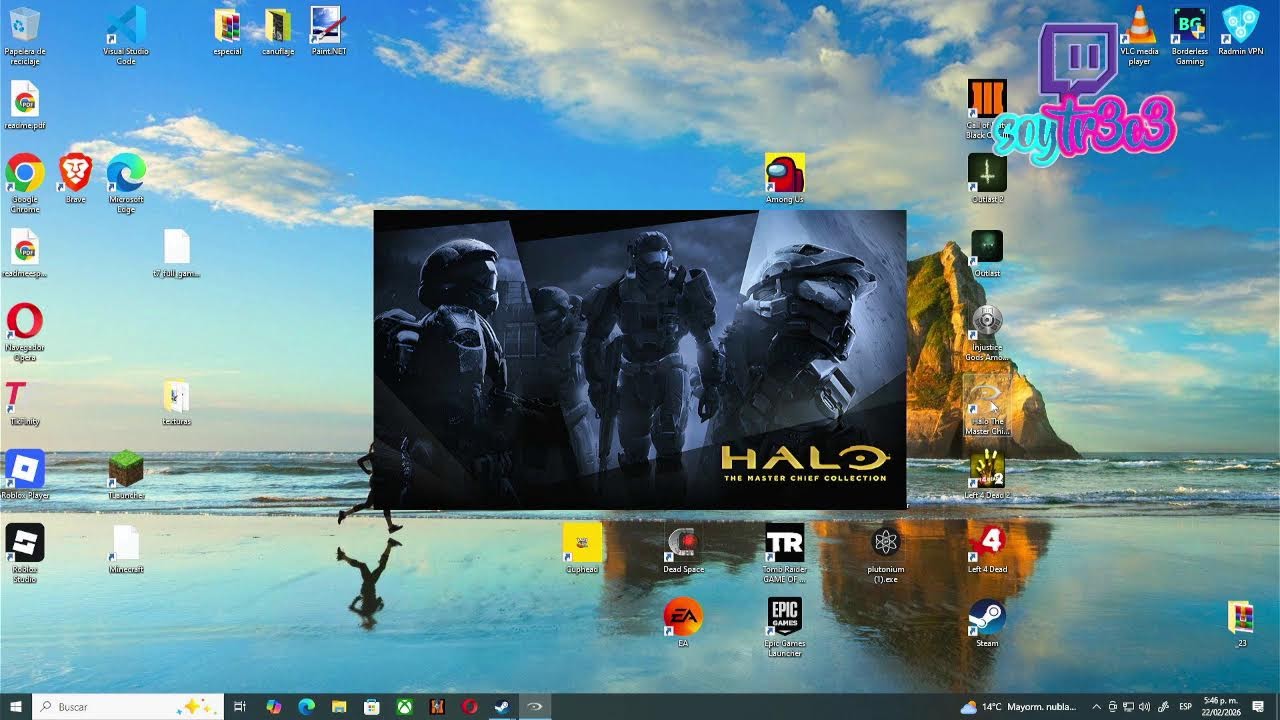Open the Epic Games Launcher desktop shortcut
Viewport: 1280px width, 720px height.
[785, 628]
